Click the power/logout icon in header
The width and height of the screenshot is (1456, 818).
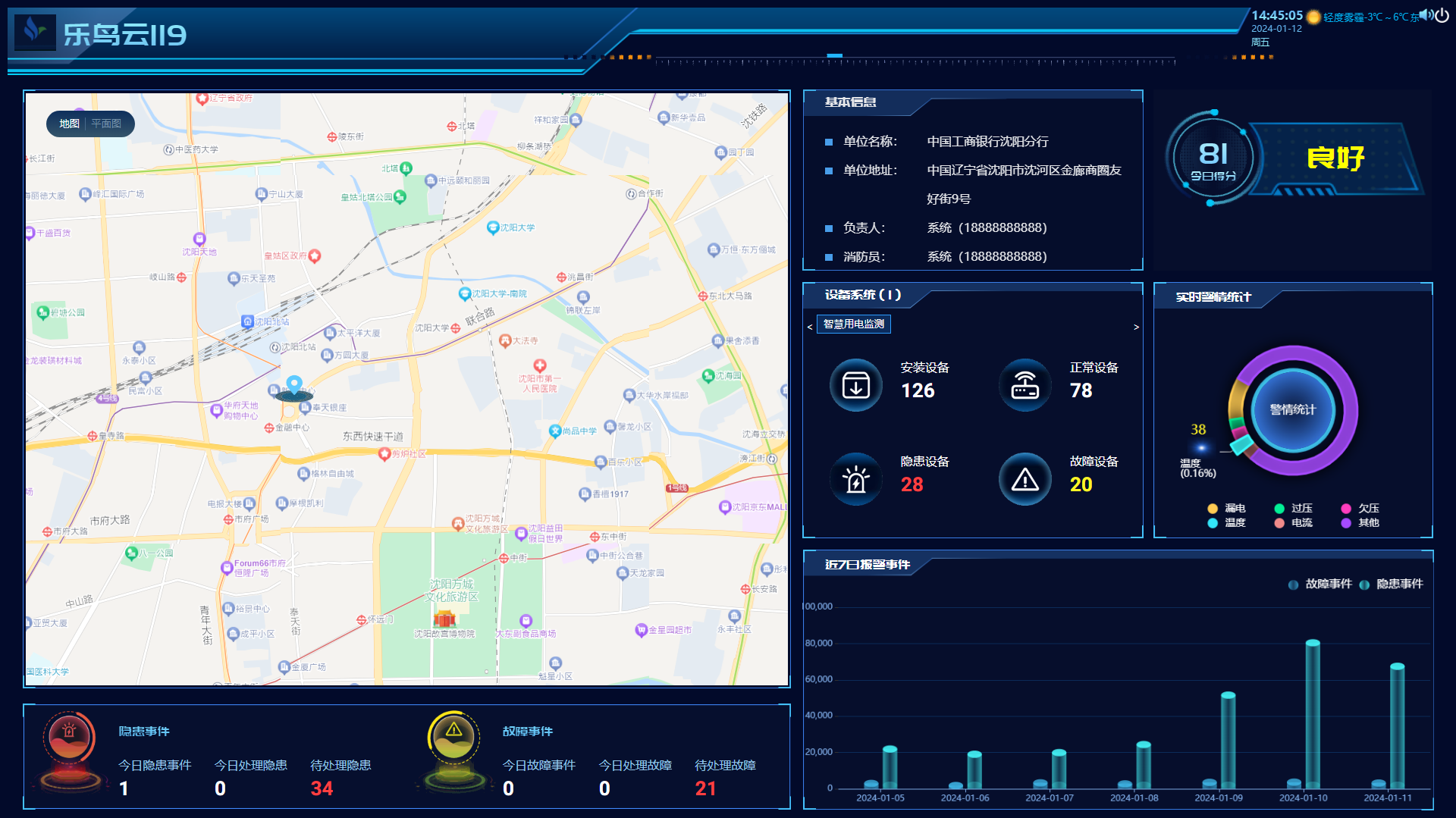click(x=1442, y=16)
